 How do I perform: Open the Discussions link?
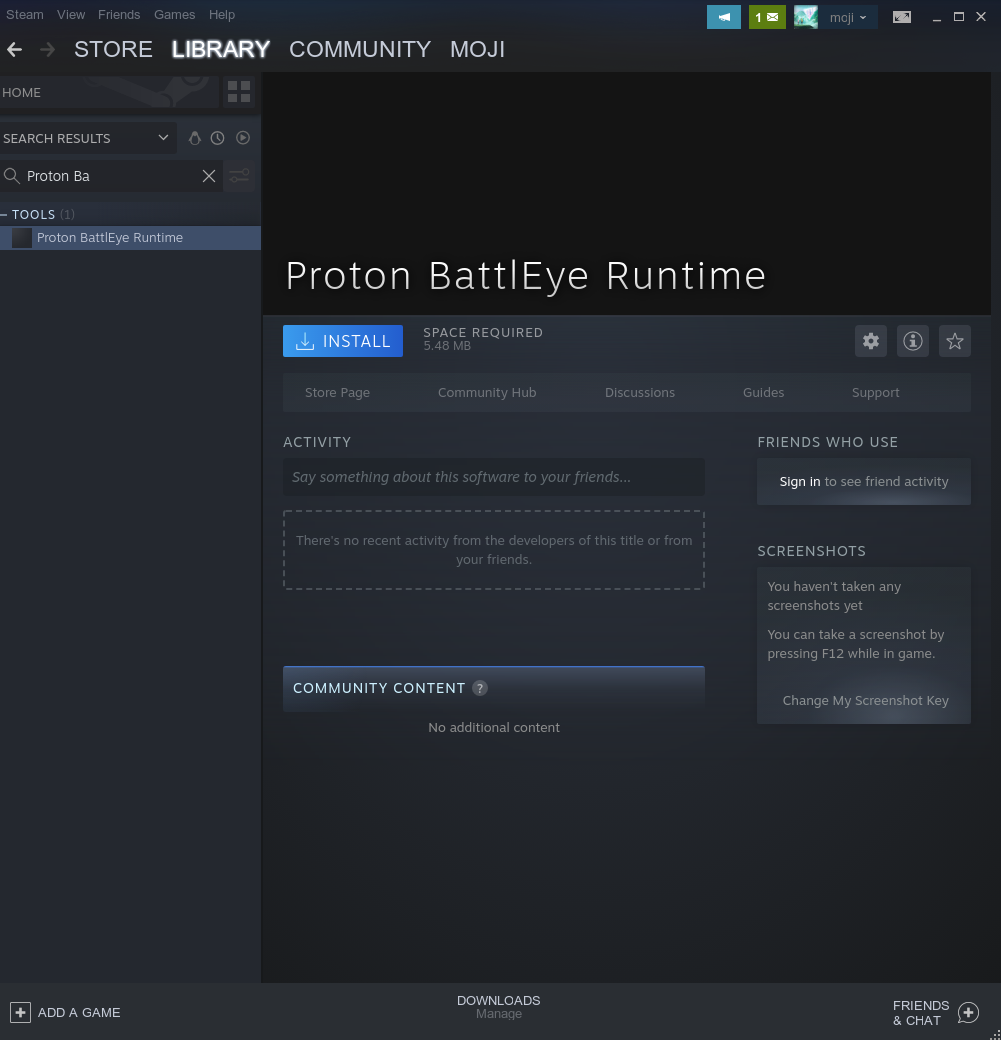[639, 393]
